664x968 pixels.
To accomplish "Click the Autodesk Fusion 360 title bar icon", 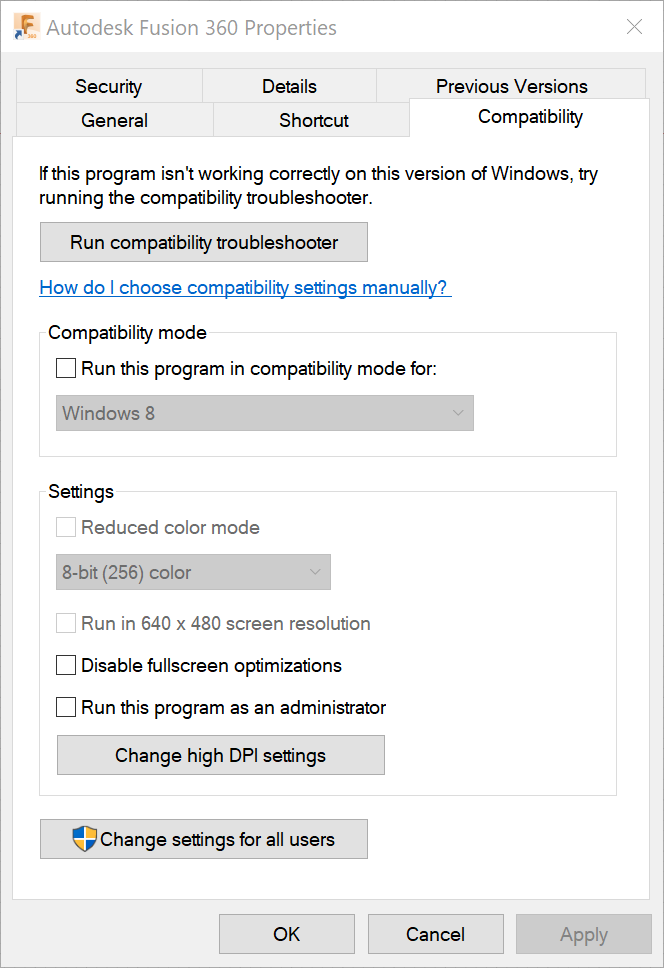I will (27, 27).
